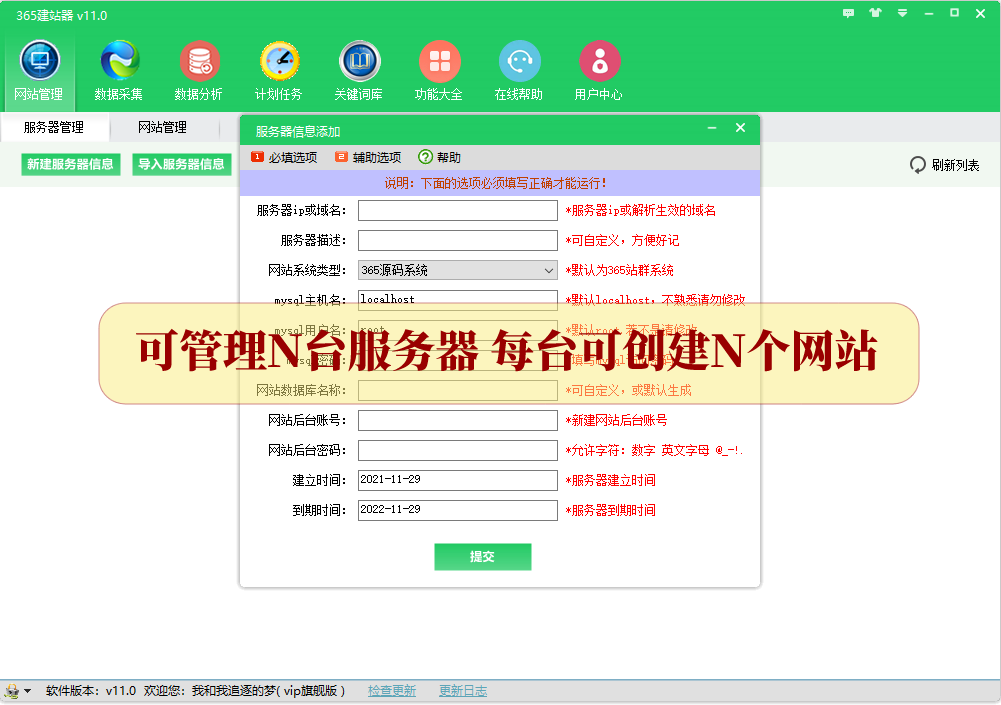This screenshot has width=1001, height=705.
Task: Switch to the 网站管理 tab
Action: (163, 128)
